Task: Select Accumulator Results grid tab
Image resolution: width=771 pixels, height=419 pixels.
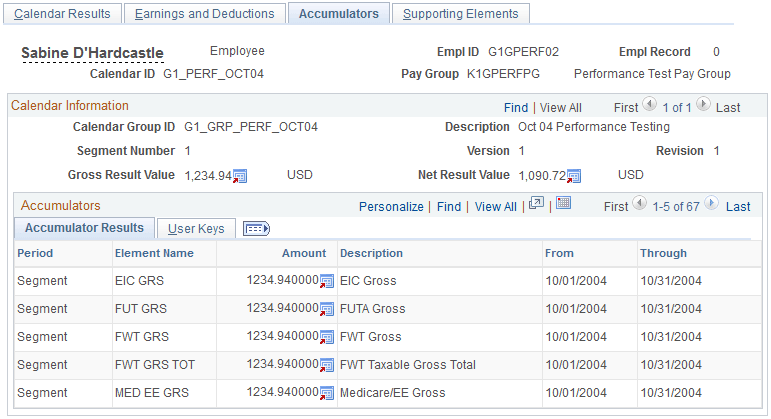Action: point(85,228)
